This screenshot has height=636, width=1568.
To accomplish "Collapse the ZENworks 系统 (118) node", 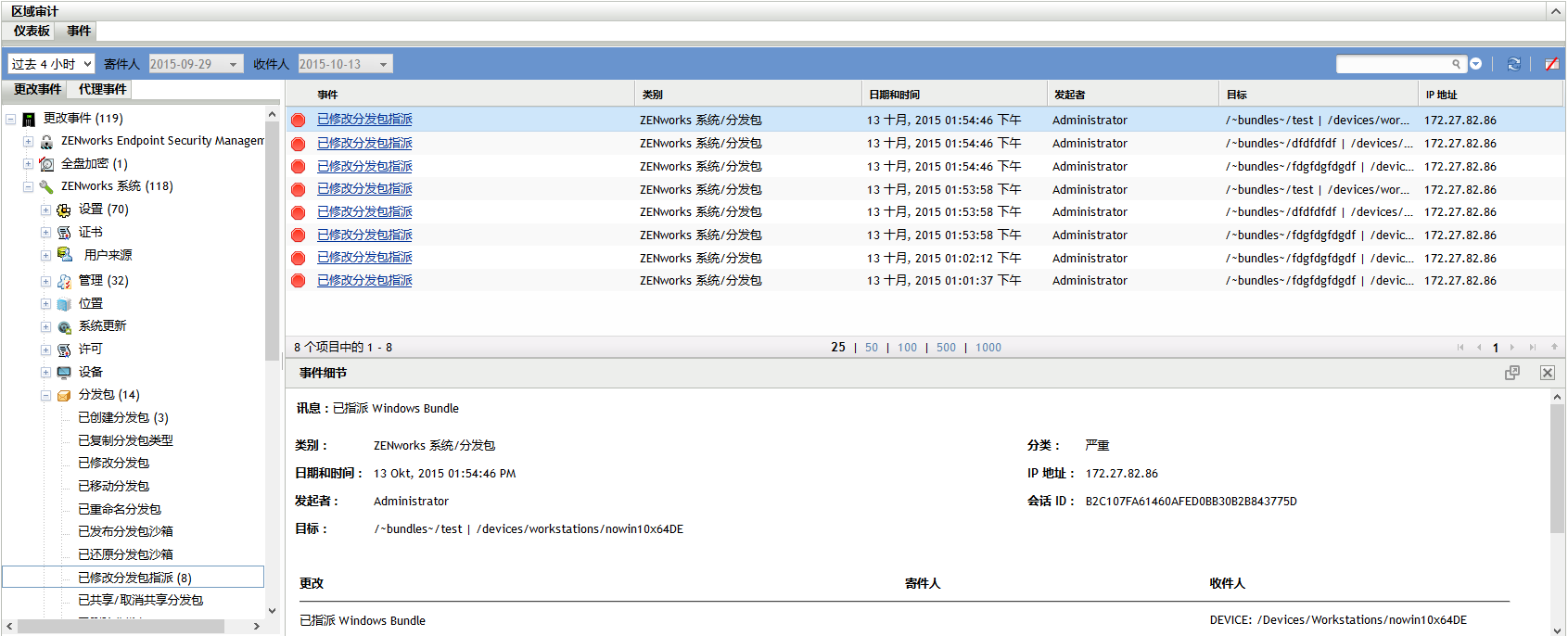I will click(x=28, y=186).
